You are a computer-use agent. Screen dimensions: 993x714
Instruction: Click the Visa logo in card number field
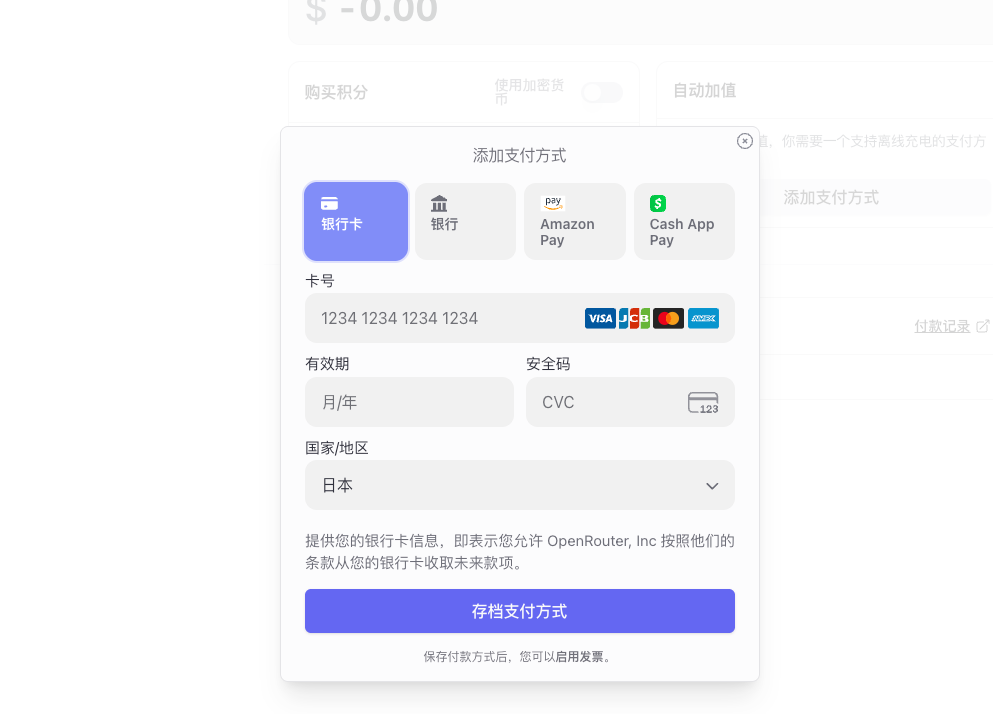tap(600, 318)
